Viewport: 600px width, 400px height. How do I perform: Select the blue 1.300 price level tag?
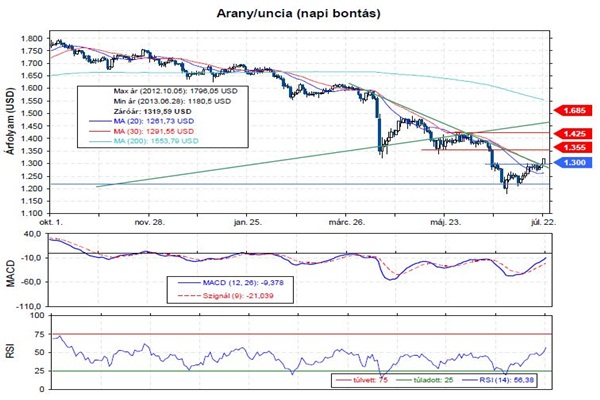click(x=573, y=161)
